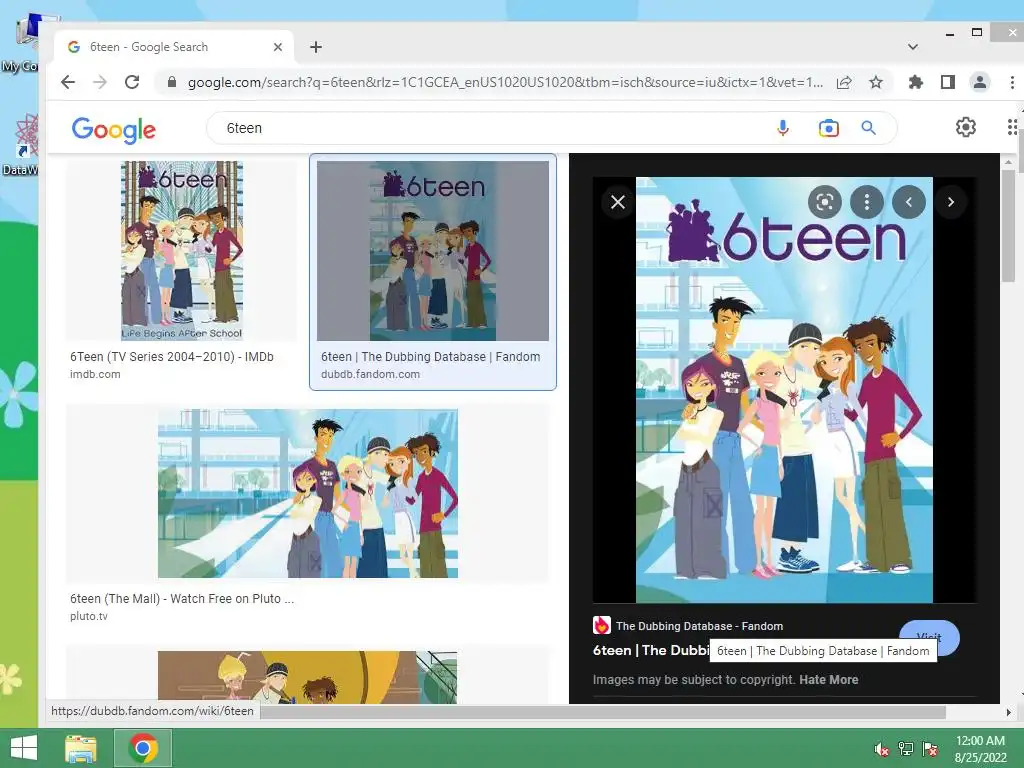Close the 6teen Google Search tab

(x=278, y=47)
